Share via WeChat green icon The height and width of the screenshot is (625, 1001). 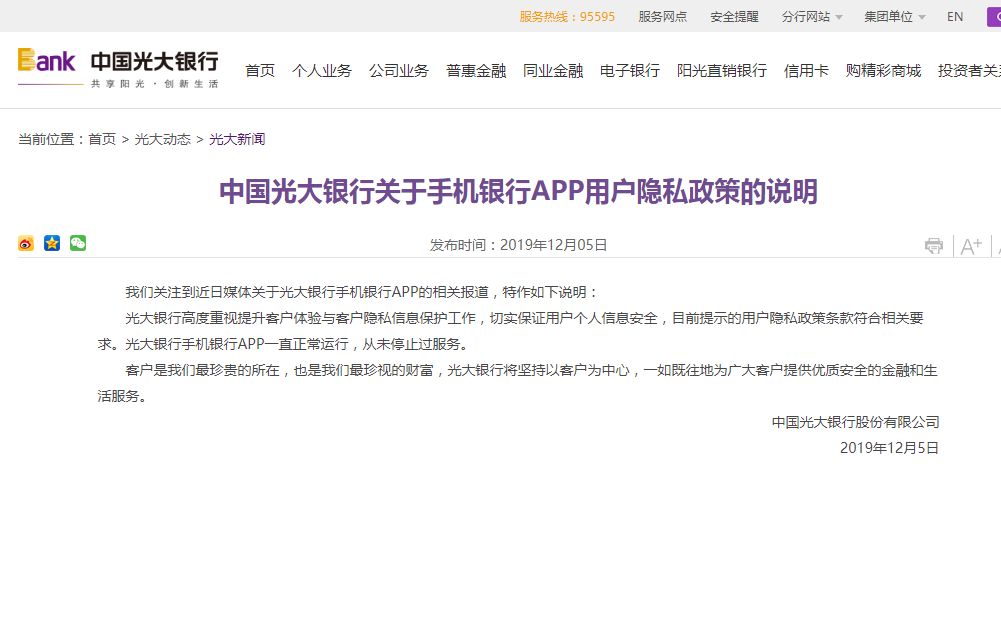point(78,243)
